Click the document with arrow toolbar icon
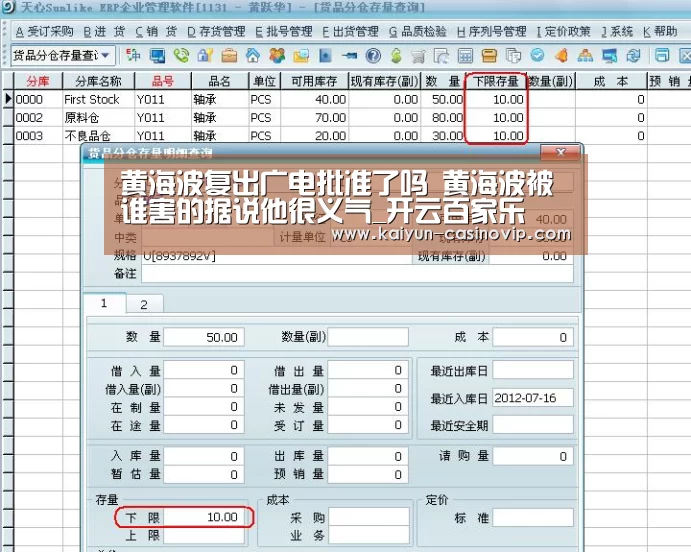691x552 pixels. (442, 56)
